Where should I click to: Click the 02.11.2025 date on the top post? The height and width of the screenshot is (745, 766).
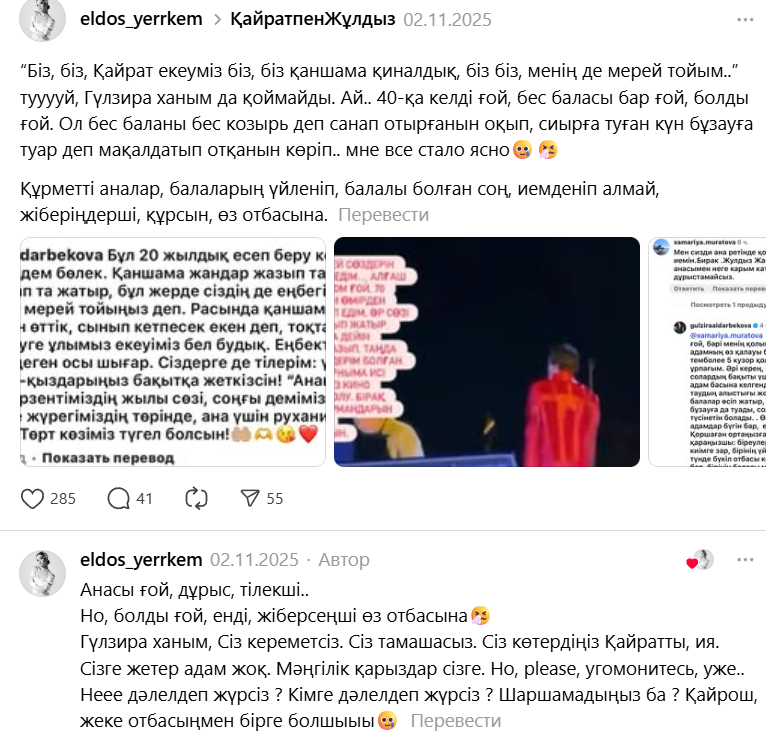pyautogui.click(x=447, y=20)
